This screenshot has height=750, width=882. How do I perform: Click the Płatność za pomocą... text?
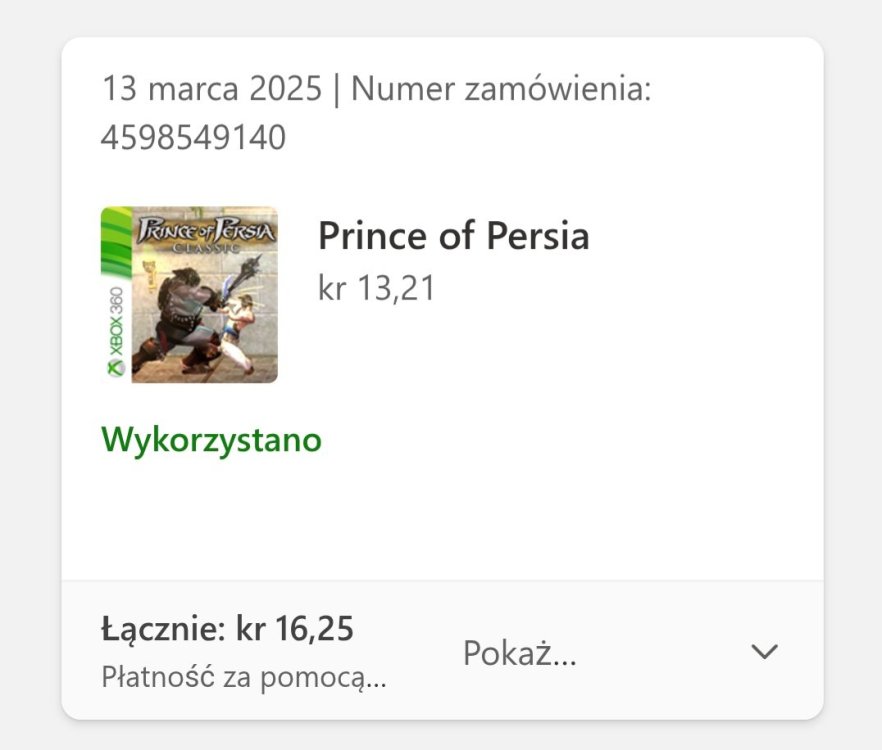[x=244, y=677]
